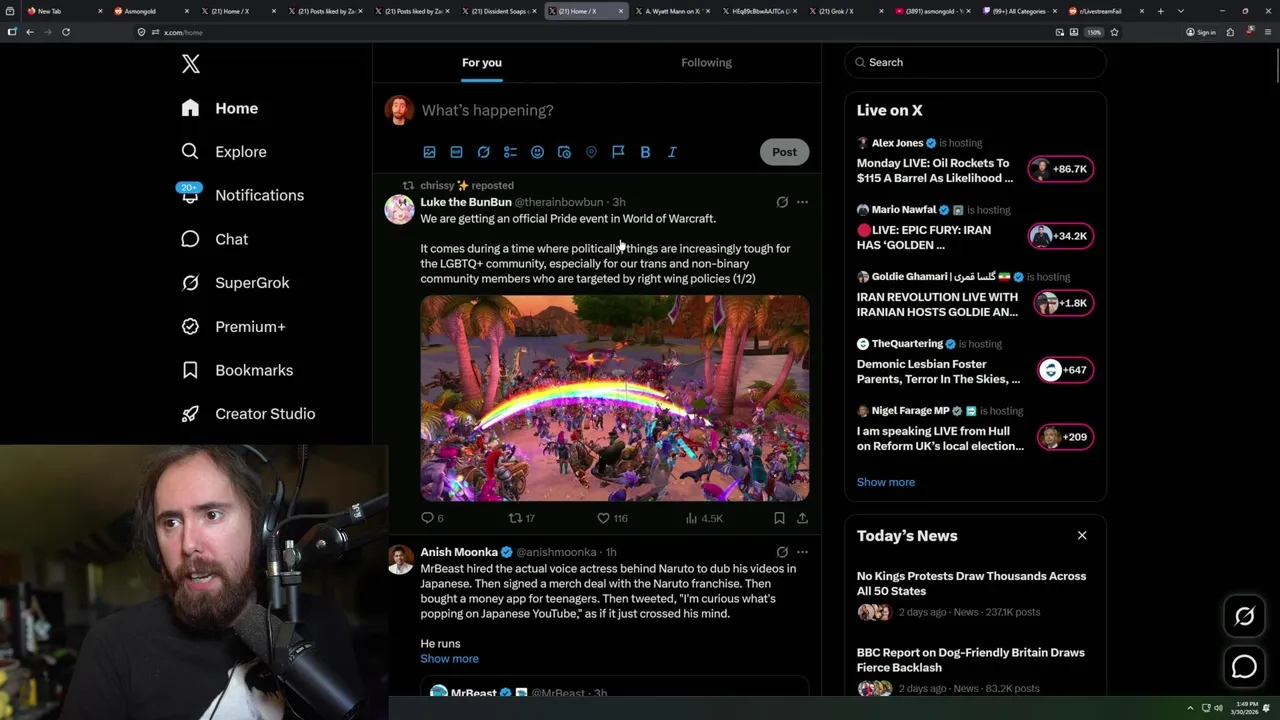Join Alex Jones live with +86.7K
Screen dimensions: 1280x720
1061,169
